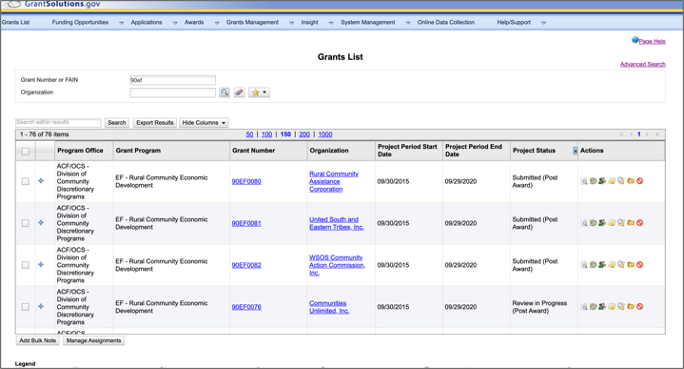The width and height of the screenshot is (684, 369).
Task: Click the Organization input field
Action: [x=173, y=92]
